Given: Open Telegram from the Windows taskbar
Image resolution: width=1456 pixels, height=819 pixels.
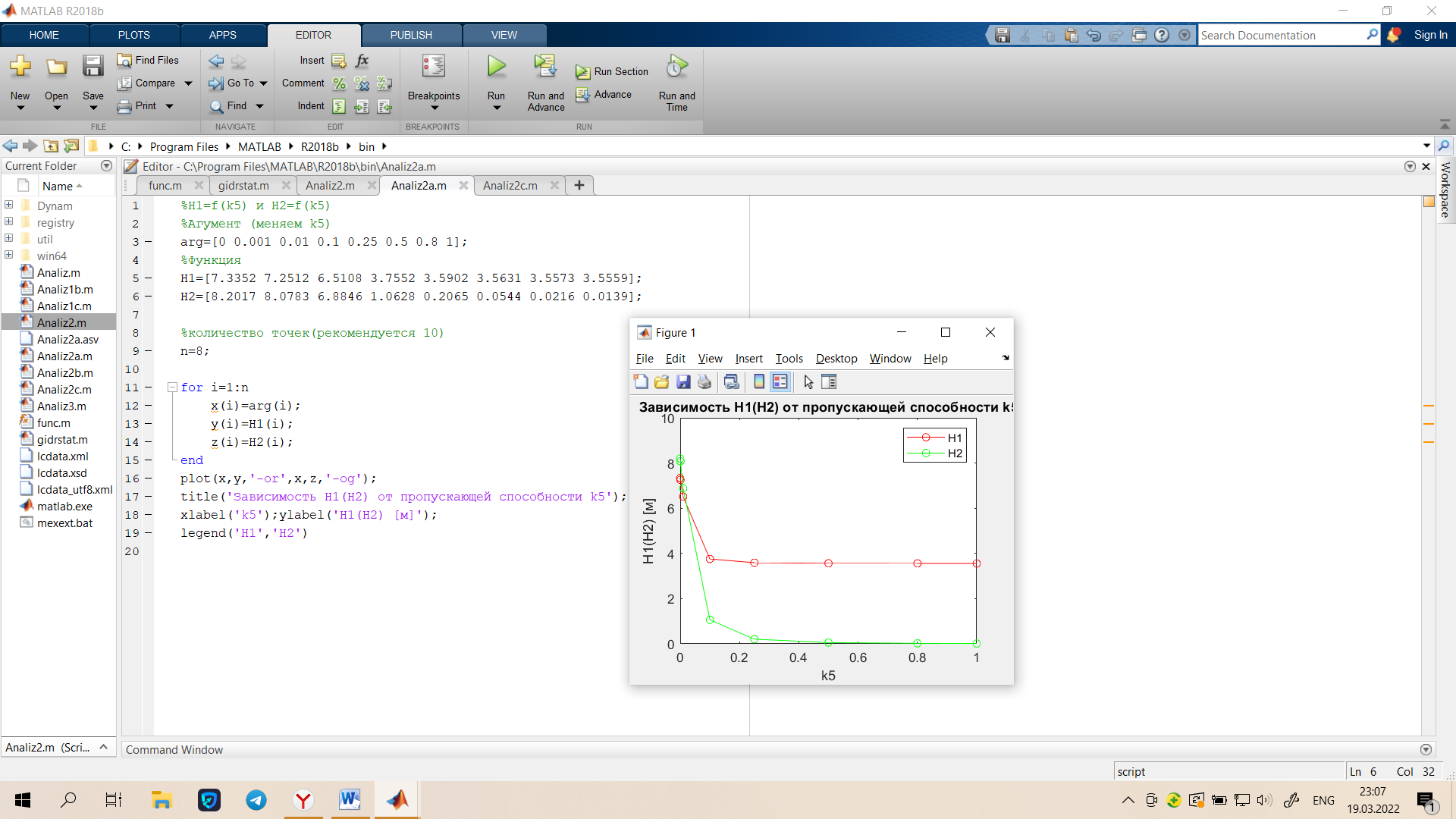Looking at the screenshot, I should [x=256, y=800].
